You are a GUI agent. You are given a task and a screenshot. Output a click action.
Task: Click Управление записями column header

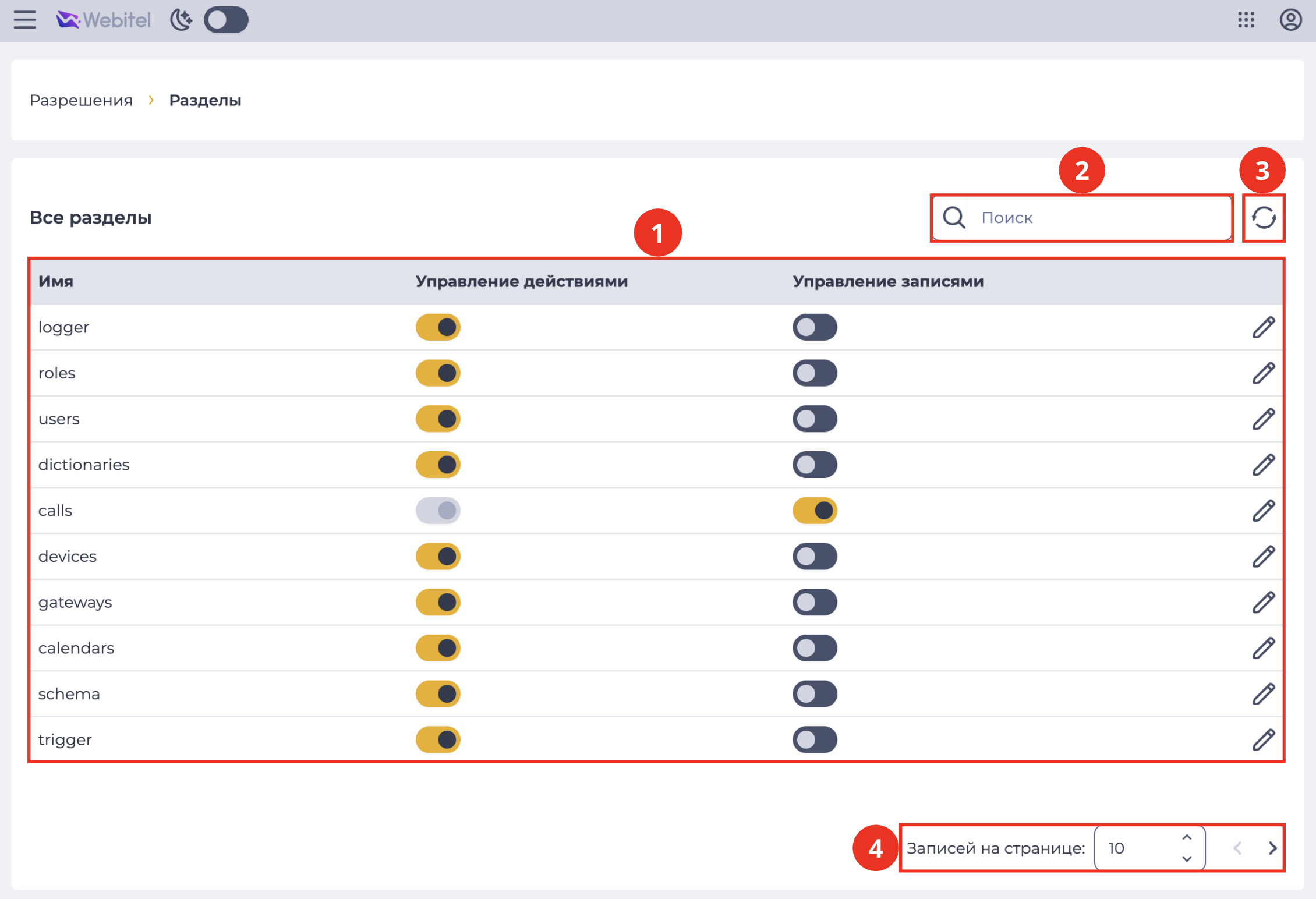coord(888,281)
